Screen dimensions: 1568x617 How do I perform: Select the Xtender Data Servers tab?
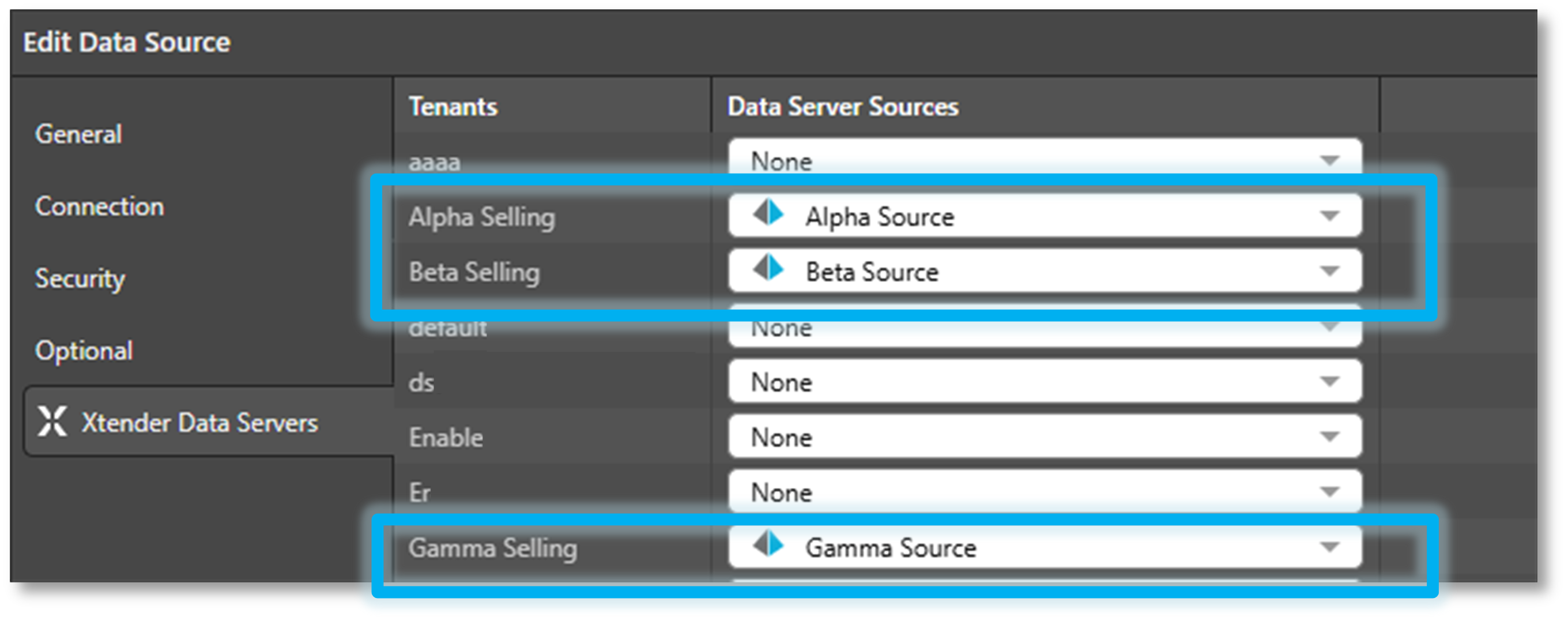pyautogui.click(x=209, y=422)
